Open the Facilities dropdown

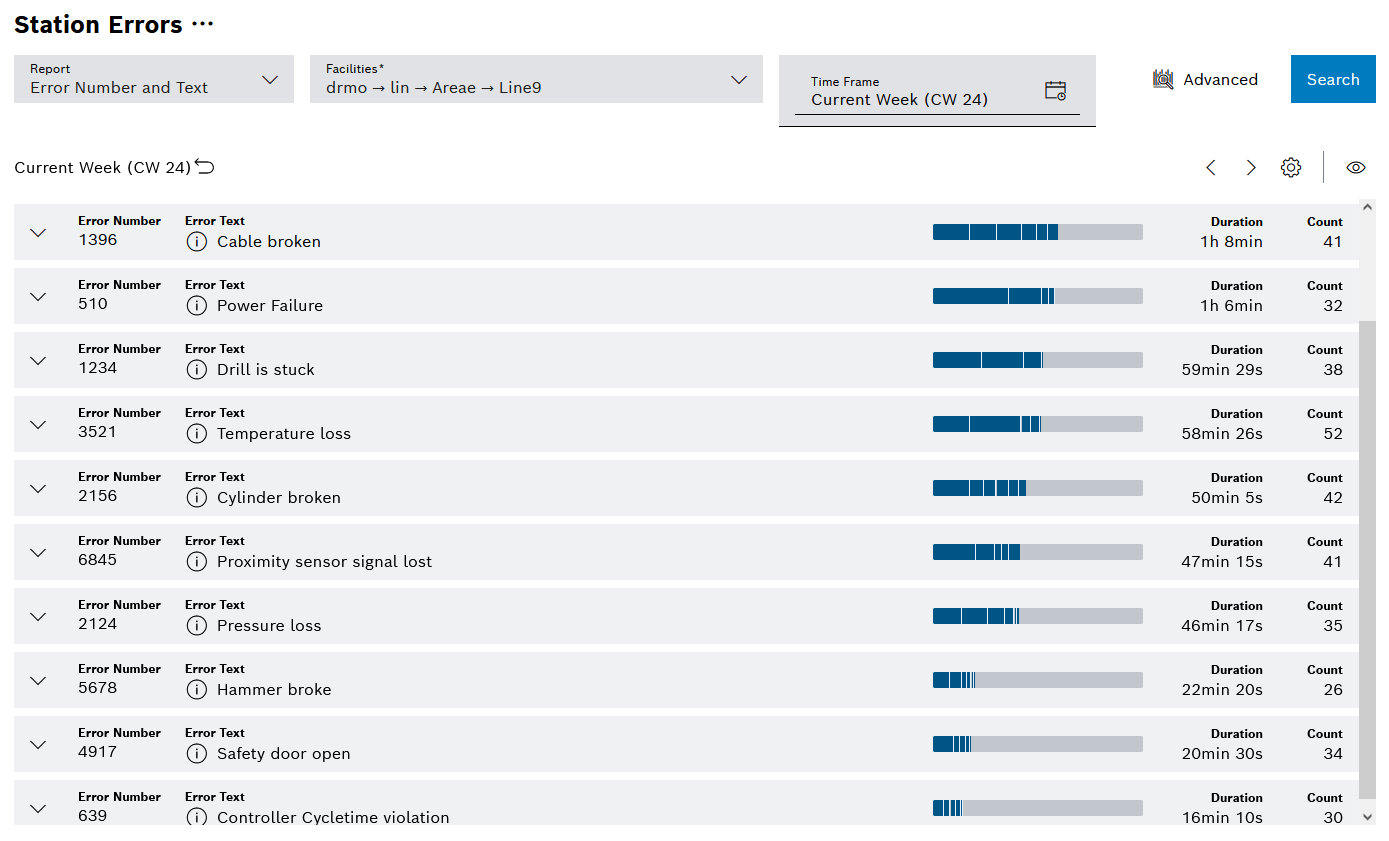click(x=536, y=79)
